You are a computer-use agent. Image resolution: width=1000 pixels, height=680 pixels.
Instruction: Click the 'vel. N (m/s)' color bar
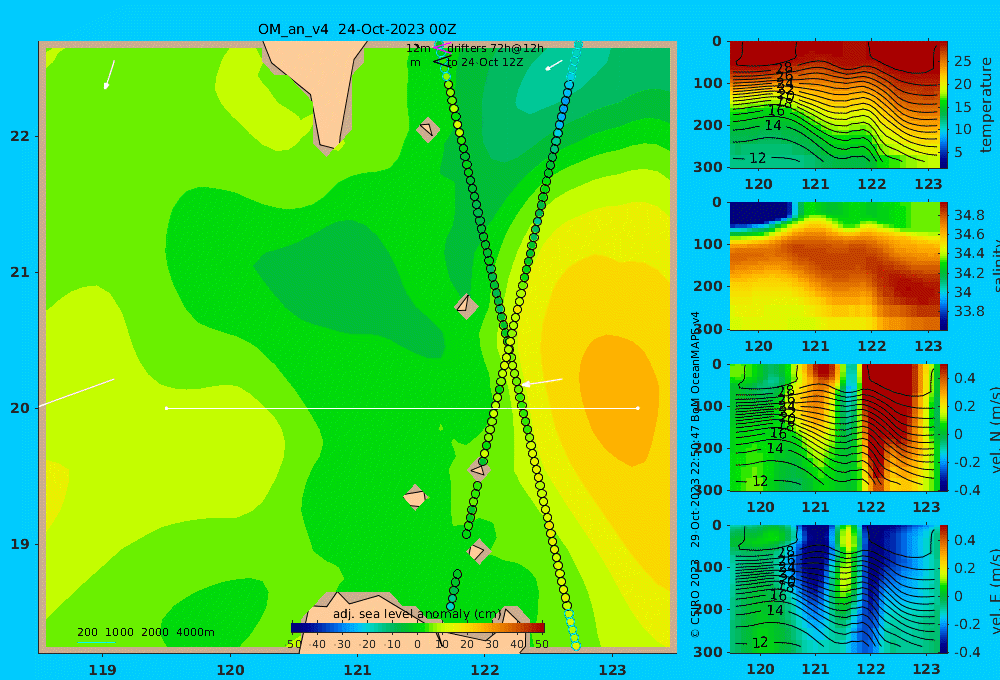[x=944, y=427]
